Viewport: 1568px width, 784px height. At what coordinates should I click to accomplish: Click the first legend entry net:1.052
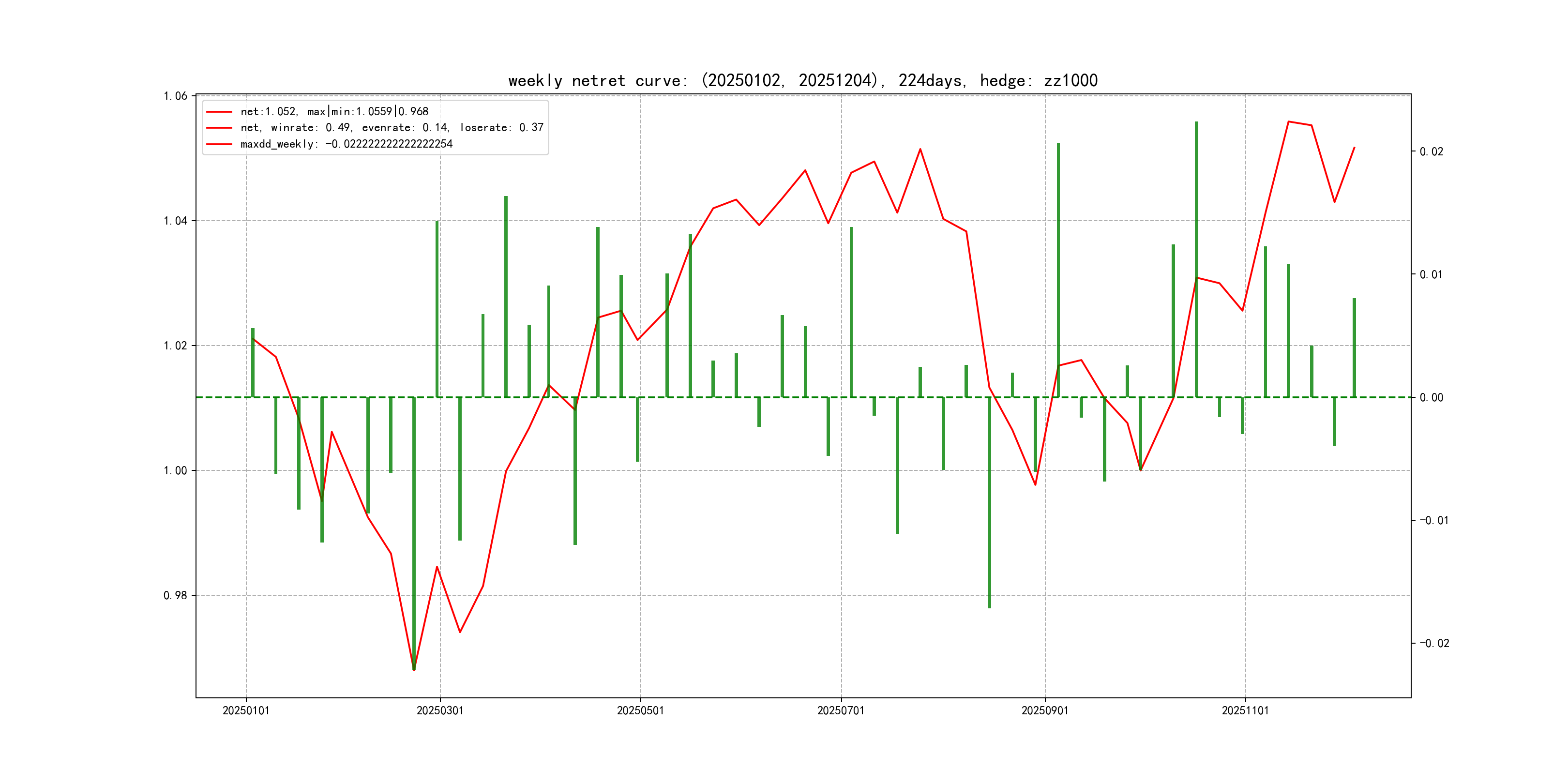(x=334, y=111)
